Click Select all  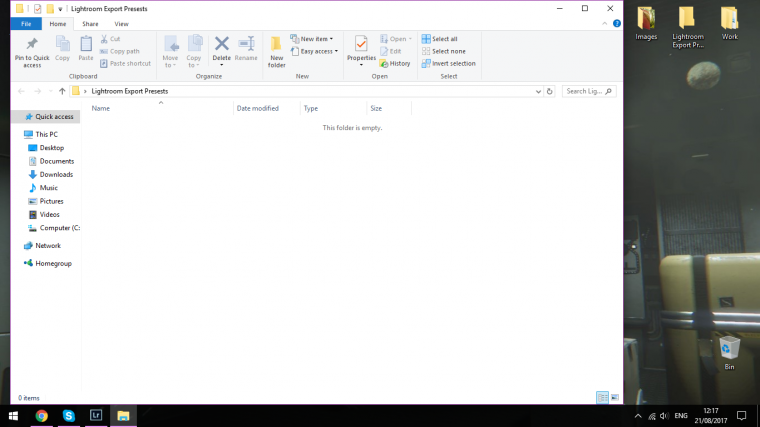pyautogui.click(x=439, y=39)
